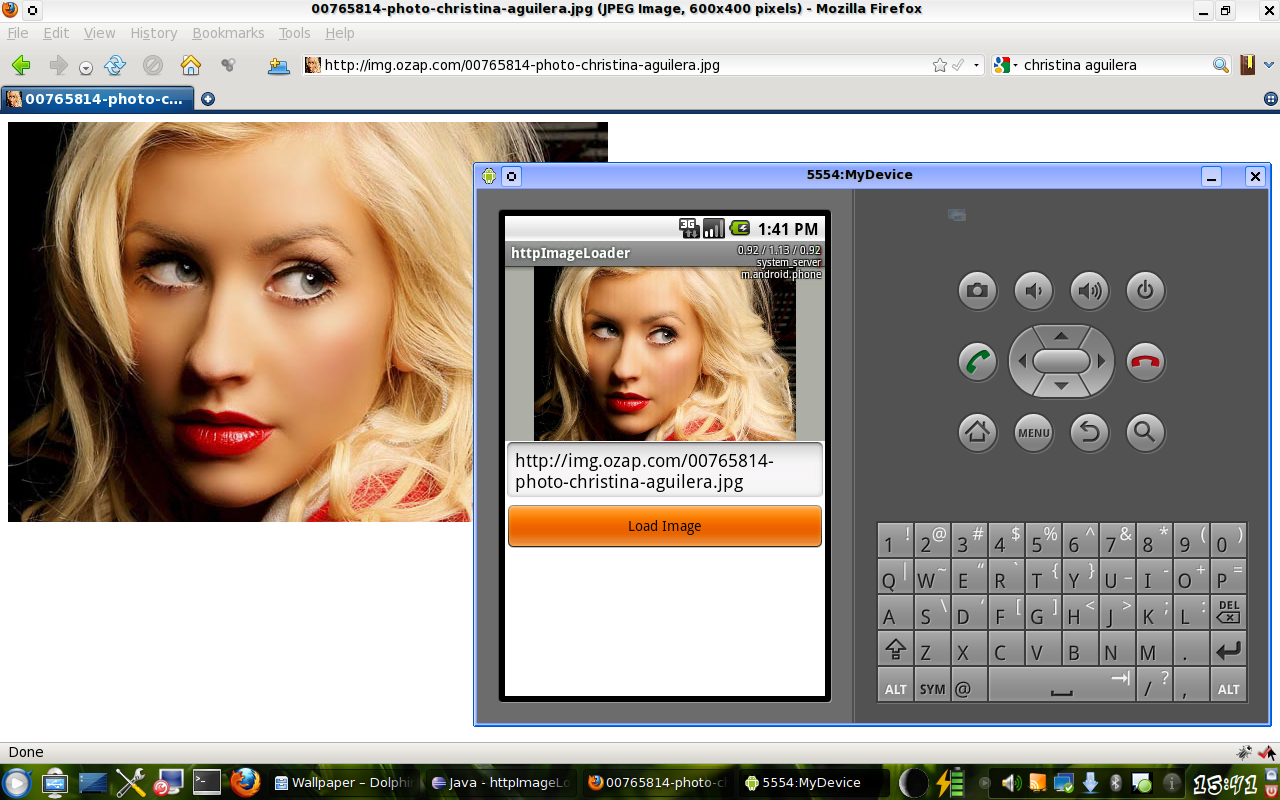The width and height of the screenshot is (1280, 800).
Task: Click the emulator volume up button
Action: (x=1089, y=291)
